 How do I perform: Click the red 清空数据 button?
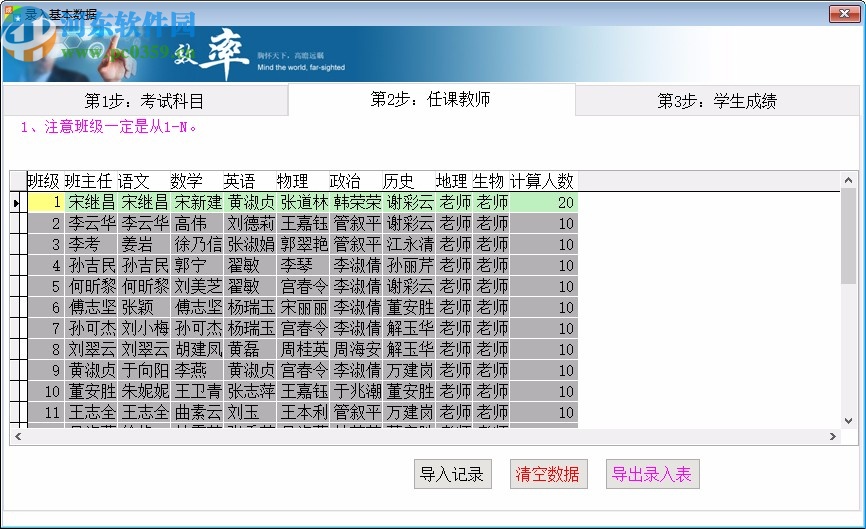pyautogui.click(x=548, y=474)
